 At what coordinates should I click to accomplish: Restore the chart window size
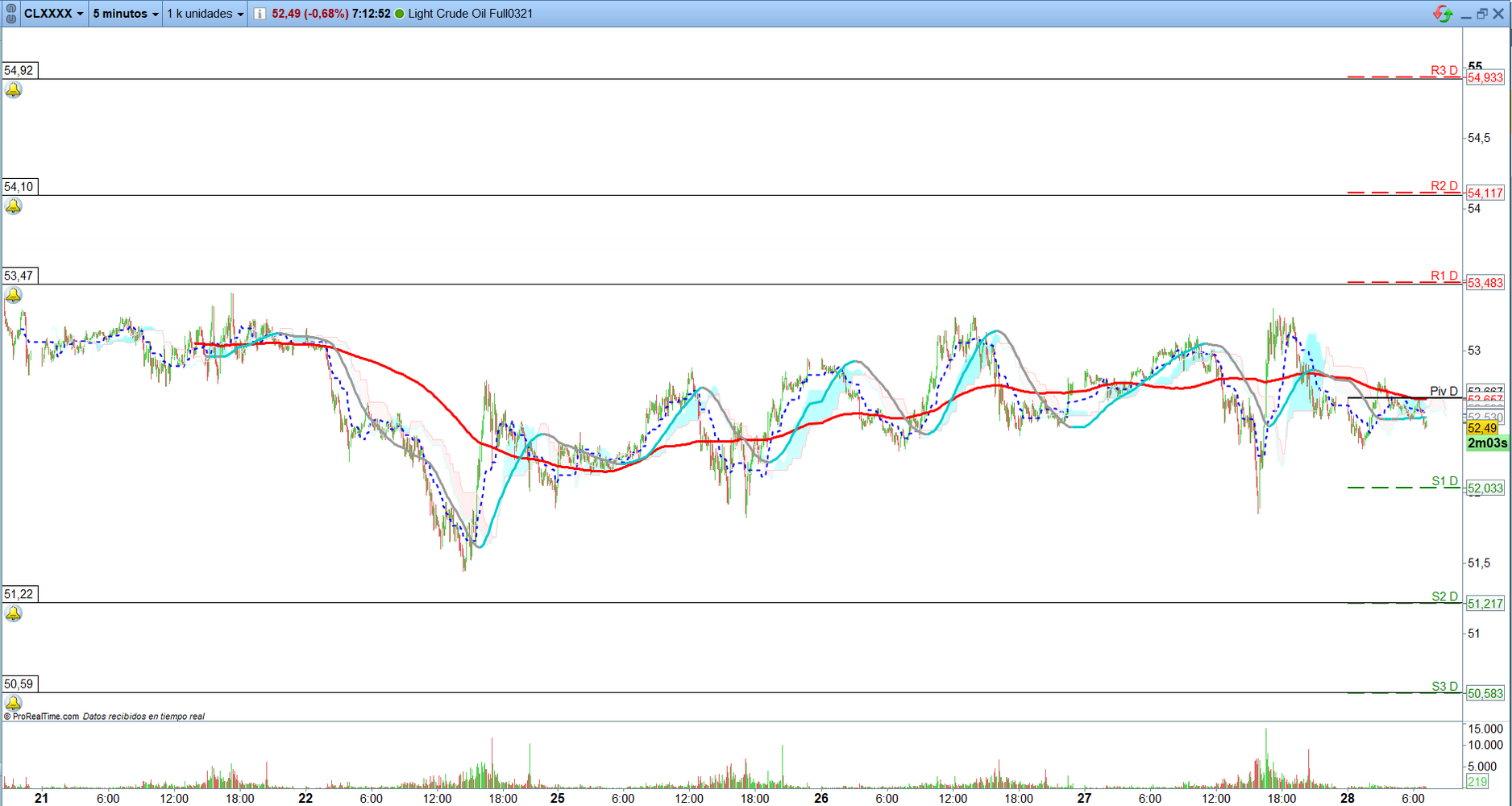pyautogui.click(x=1481, y=14)
